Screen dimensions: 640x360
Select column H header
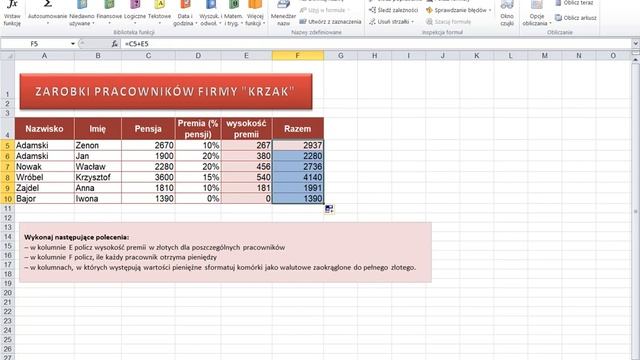[x=374, y=56]
